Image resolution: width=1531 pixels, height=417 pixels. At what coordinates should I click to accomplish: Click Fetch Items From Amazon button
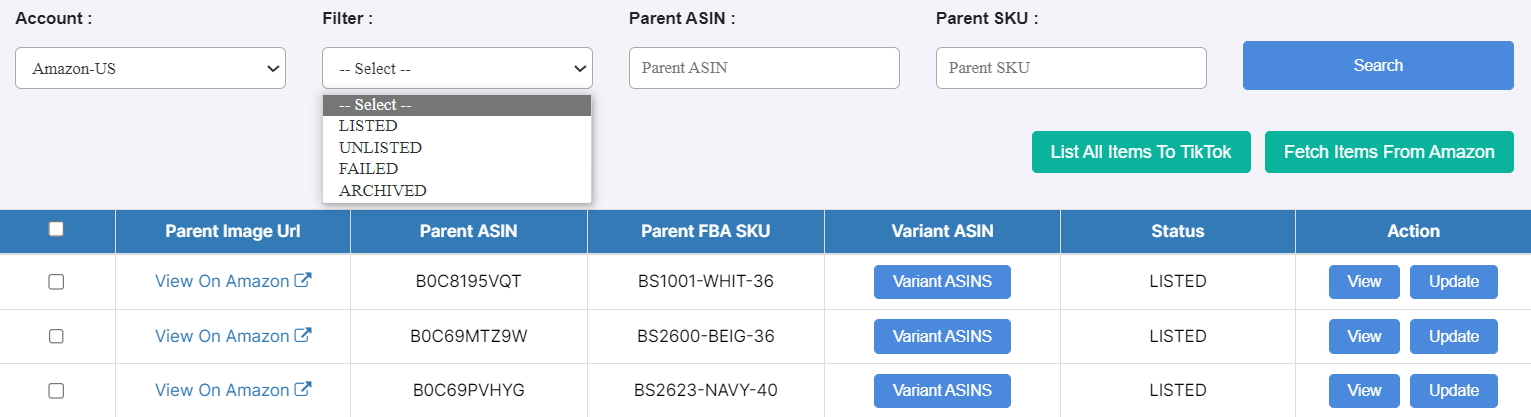[x=1389, y=152]
